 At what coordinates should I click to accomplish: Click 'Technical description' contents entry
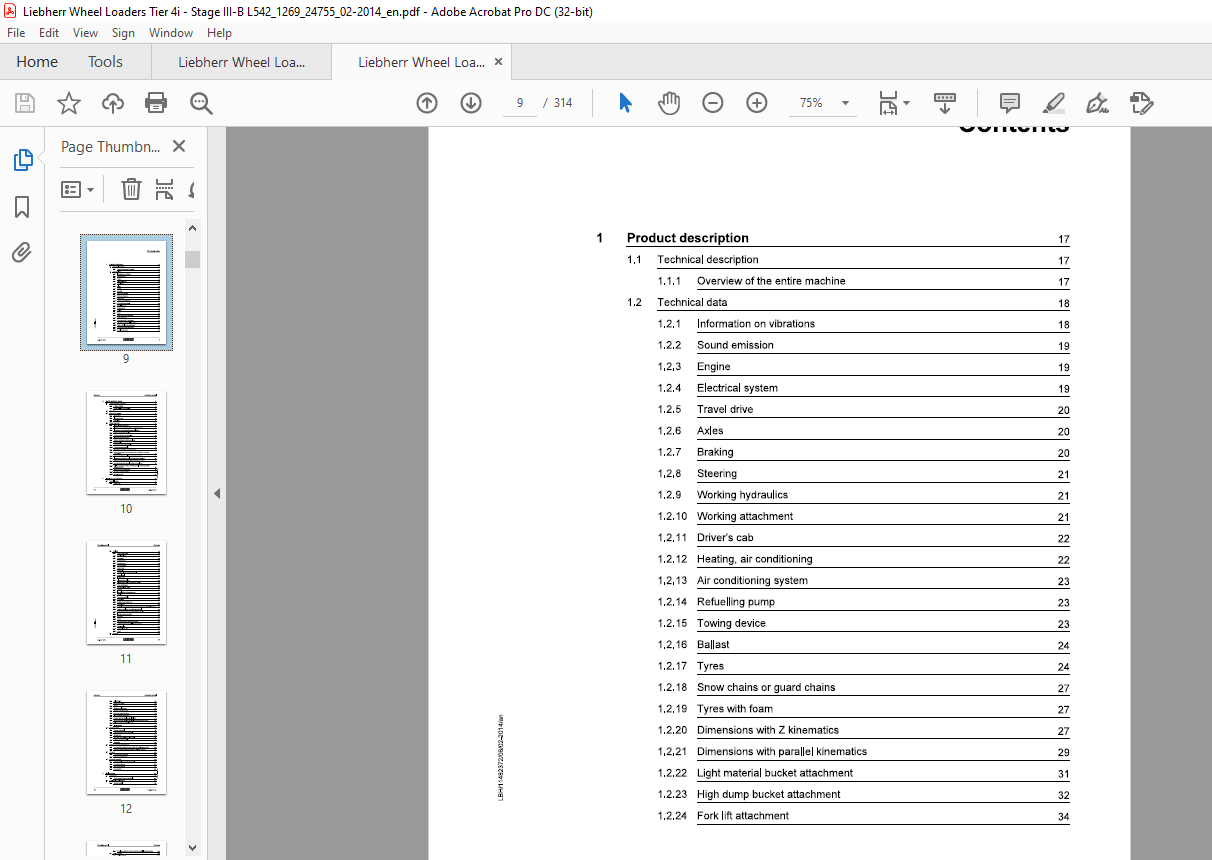[x=708, y=260]
